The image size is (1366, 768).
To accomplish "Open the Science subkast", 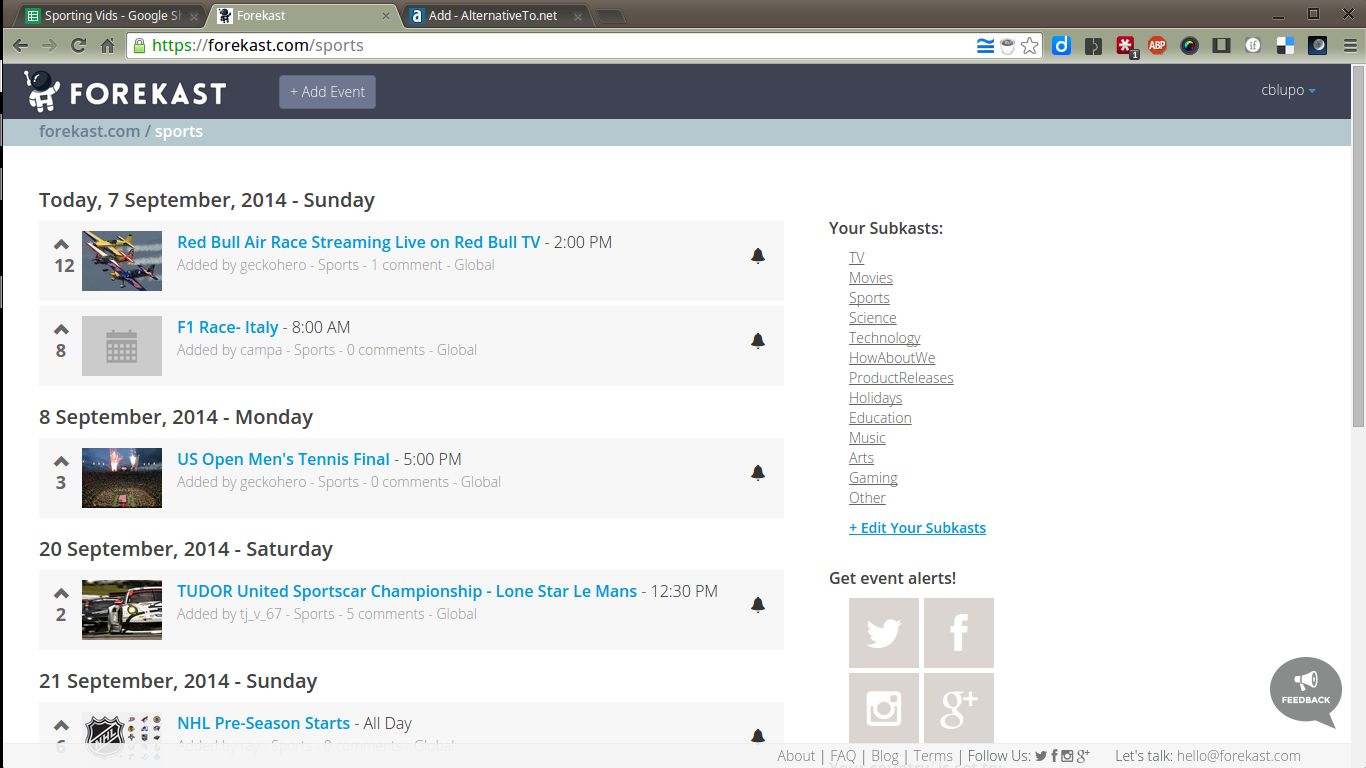I will [x=872, y=318].
